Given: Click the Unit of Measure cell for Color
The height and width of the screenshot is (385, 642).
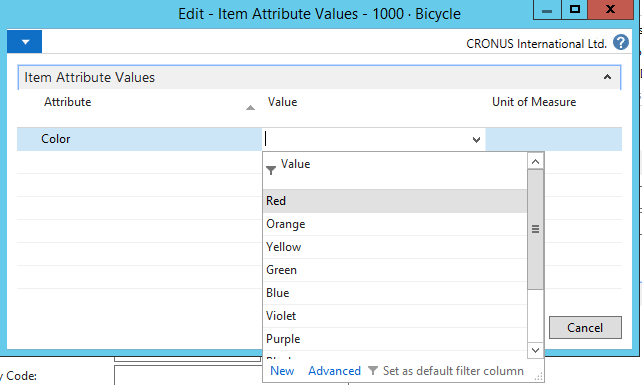Looking at the screenshot, I should point(554,139).
